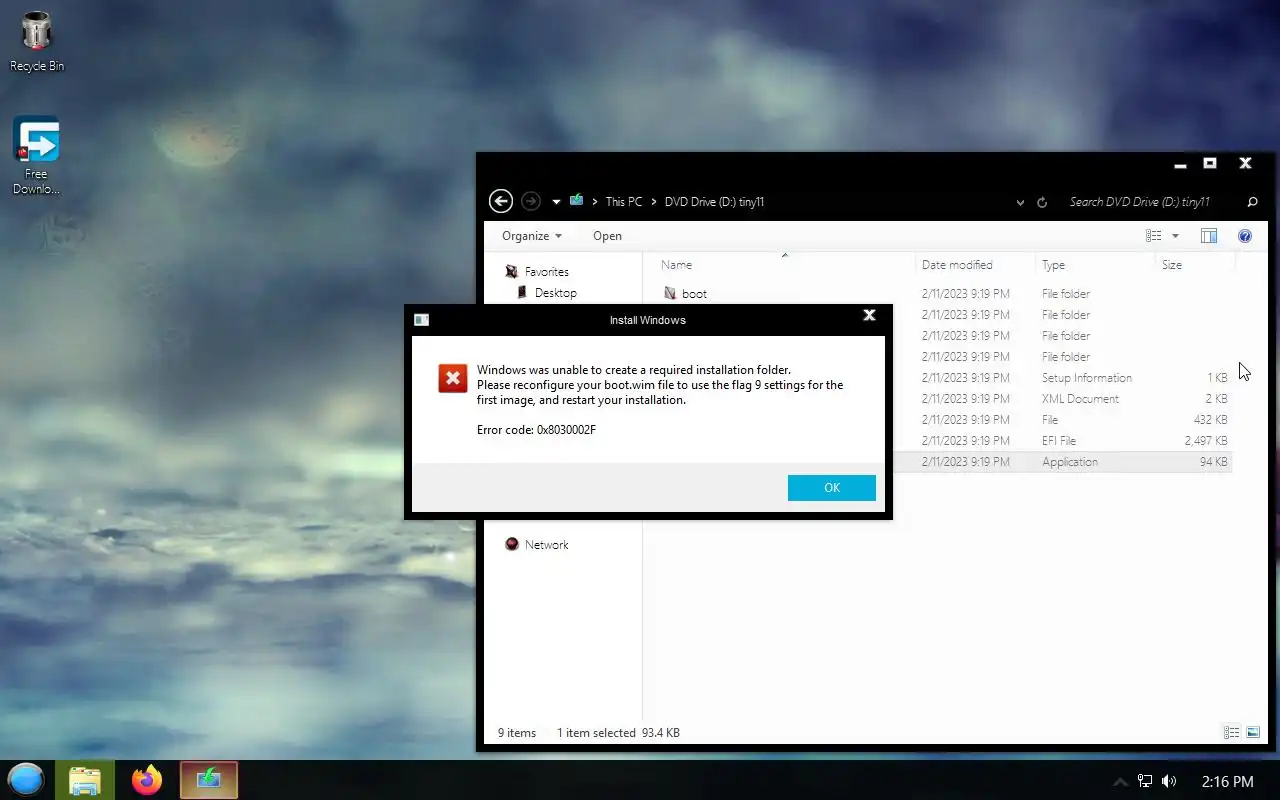The image size is (1280, 800).
Task: Open the Organize menu
Action: click(532, 236)
